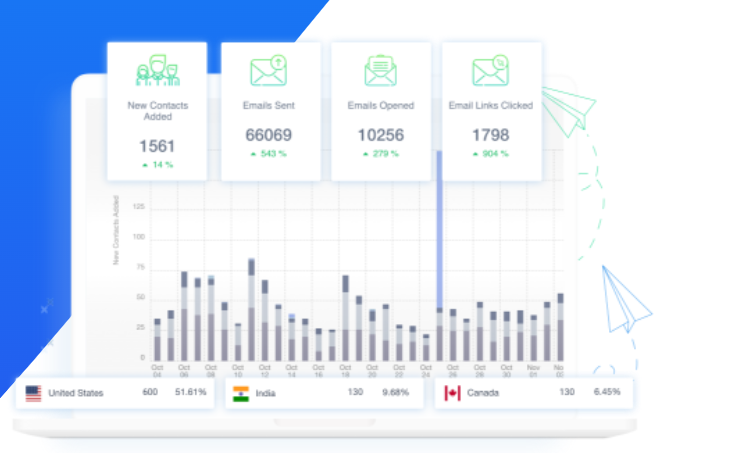Select the India flag icon
746x453 pixels.
tap(240, 393)
